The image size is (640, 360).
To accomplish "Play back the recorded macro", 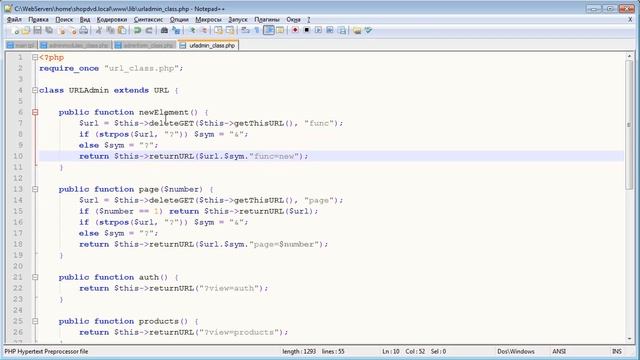I will pyautogui.click(x=318, y=30).
